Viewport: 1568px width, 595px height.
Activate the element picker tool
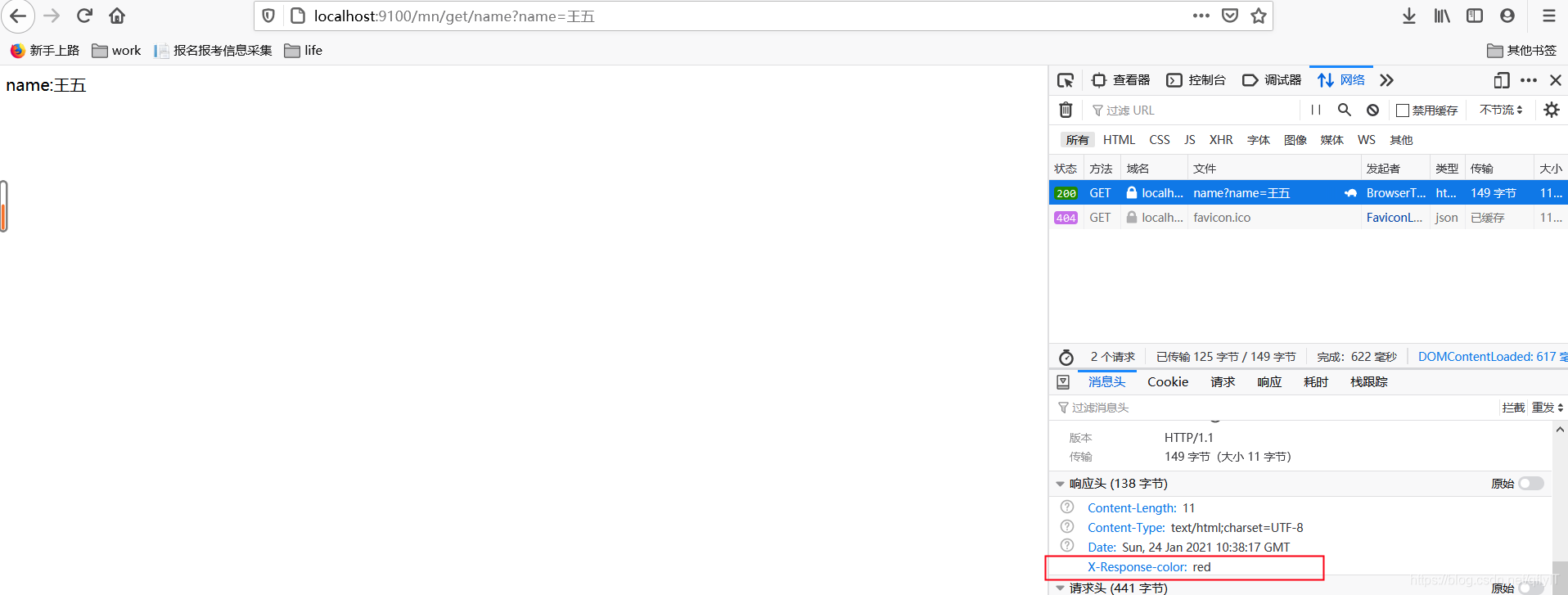1065,80
